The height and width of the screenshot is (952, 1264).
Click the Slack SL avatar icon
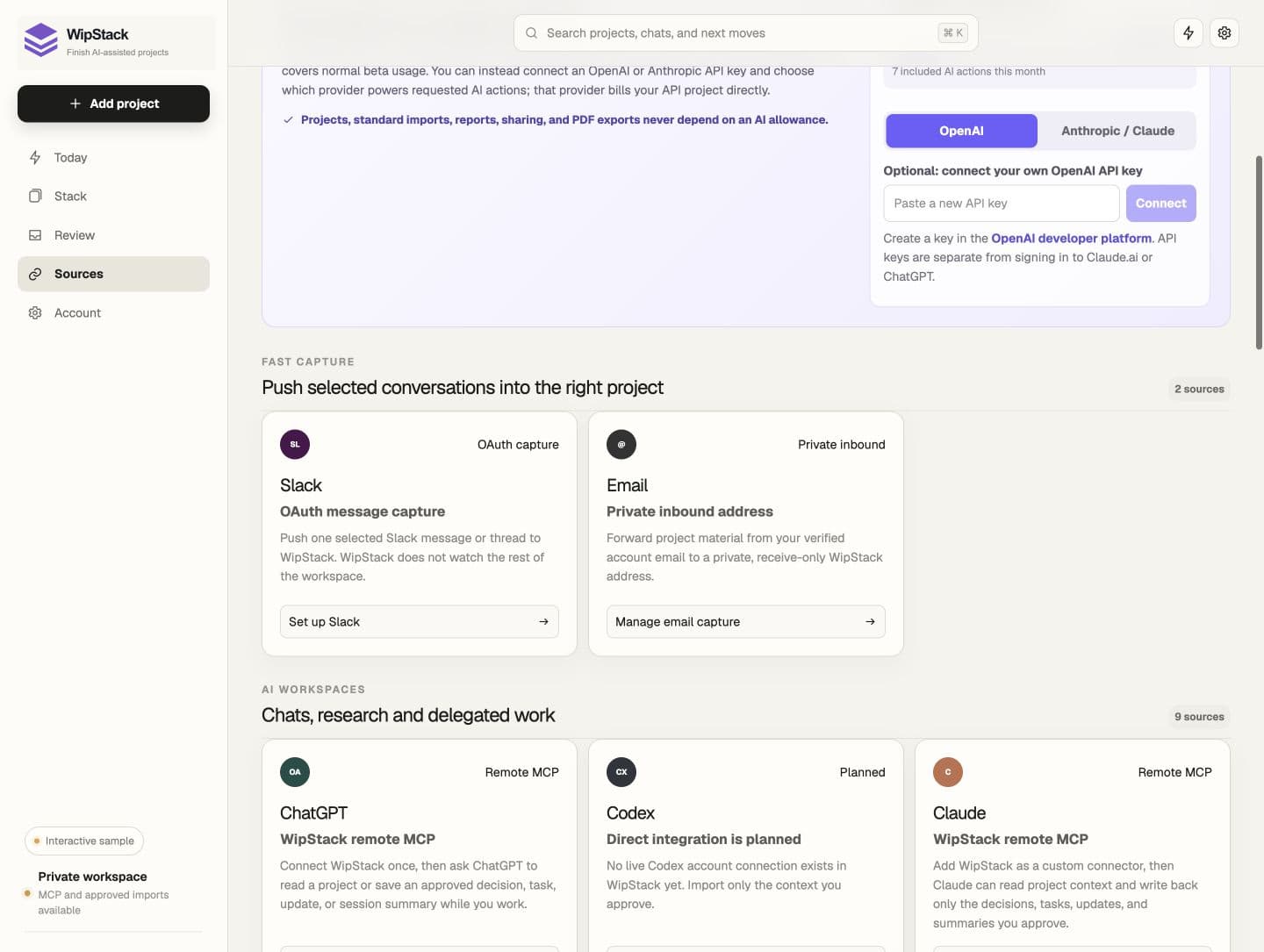point(295,444)
